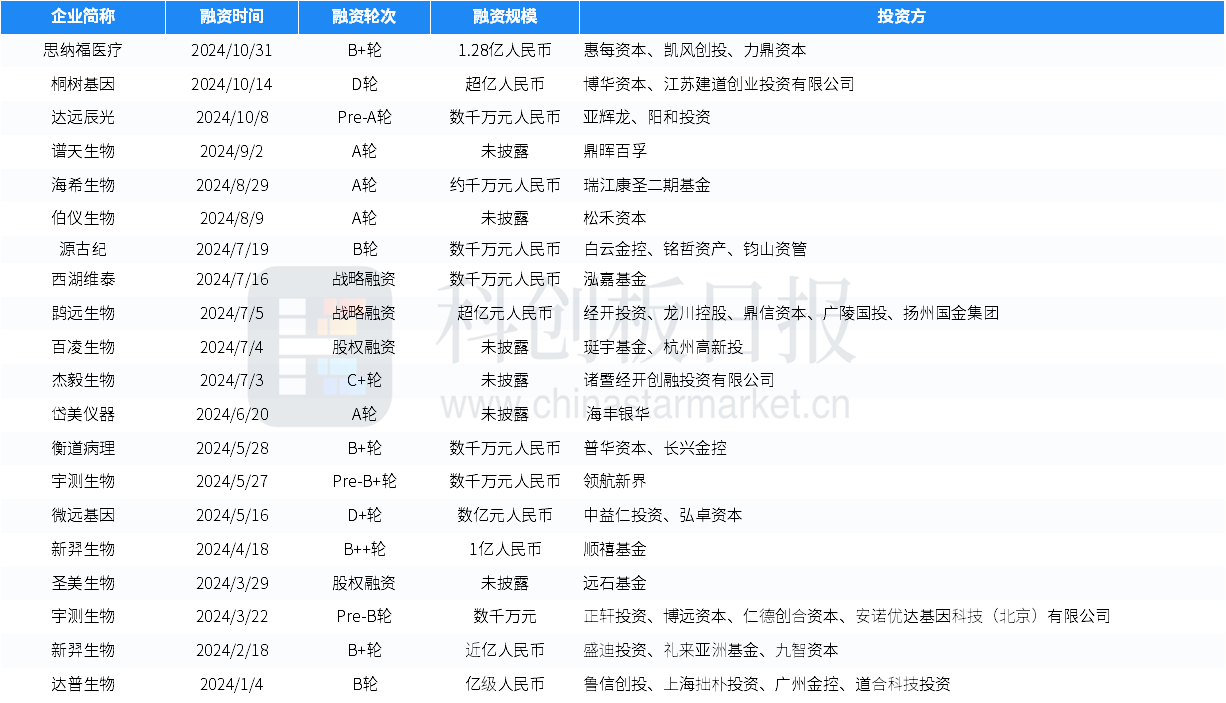Select the 融资轮次 column header
The width and height of the screenshot is (1226, 703).
click(x=364, y=17)
